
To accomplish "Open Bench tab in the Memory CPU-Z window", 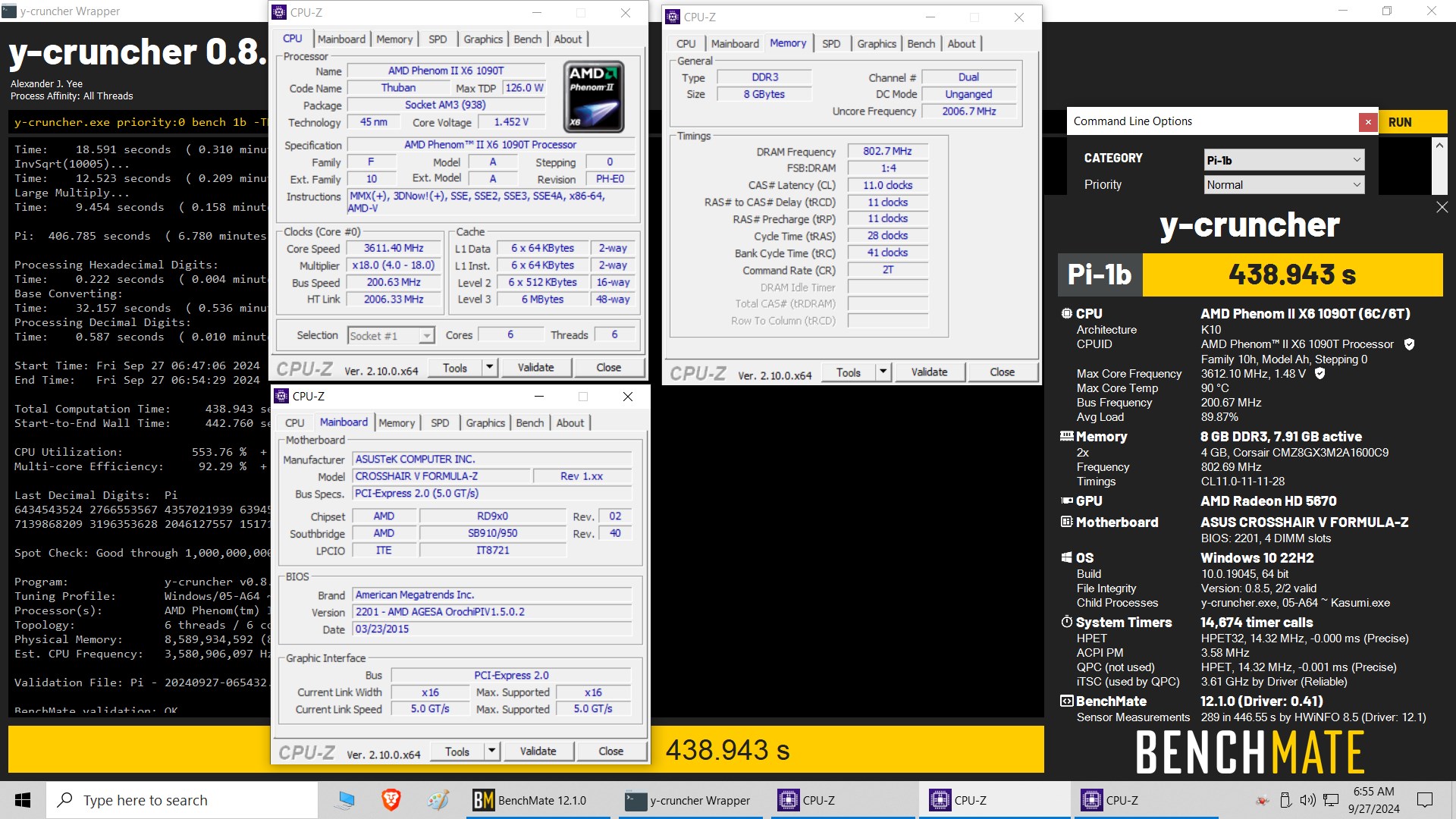I will [x=921, y=44].
